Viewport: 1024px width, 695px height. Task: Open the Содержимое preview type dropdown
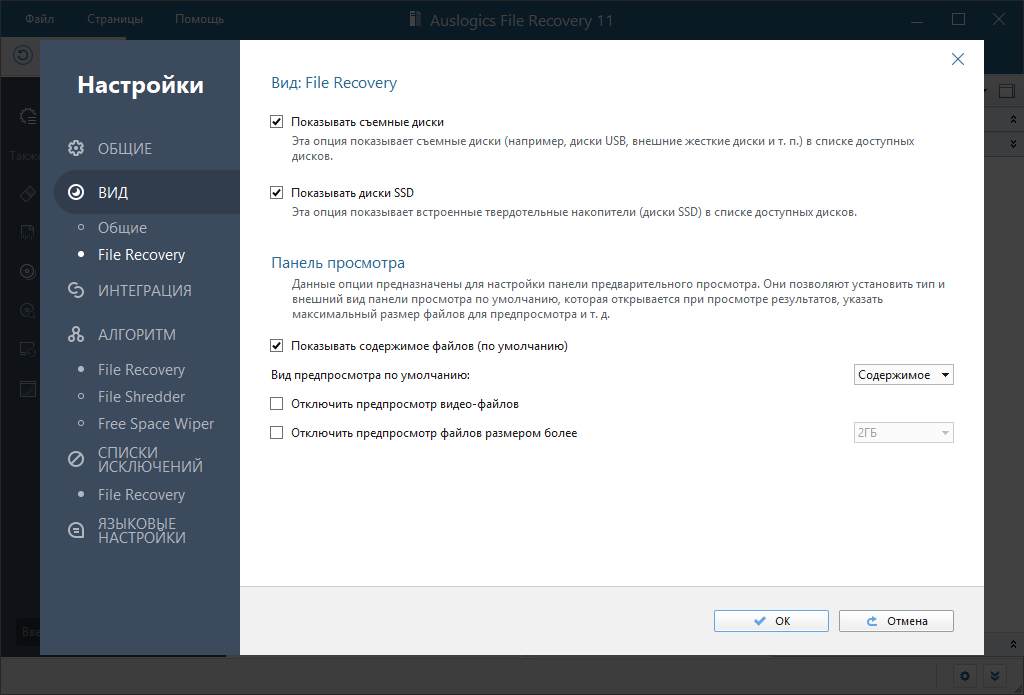point(903,375)
